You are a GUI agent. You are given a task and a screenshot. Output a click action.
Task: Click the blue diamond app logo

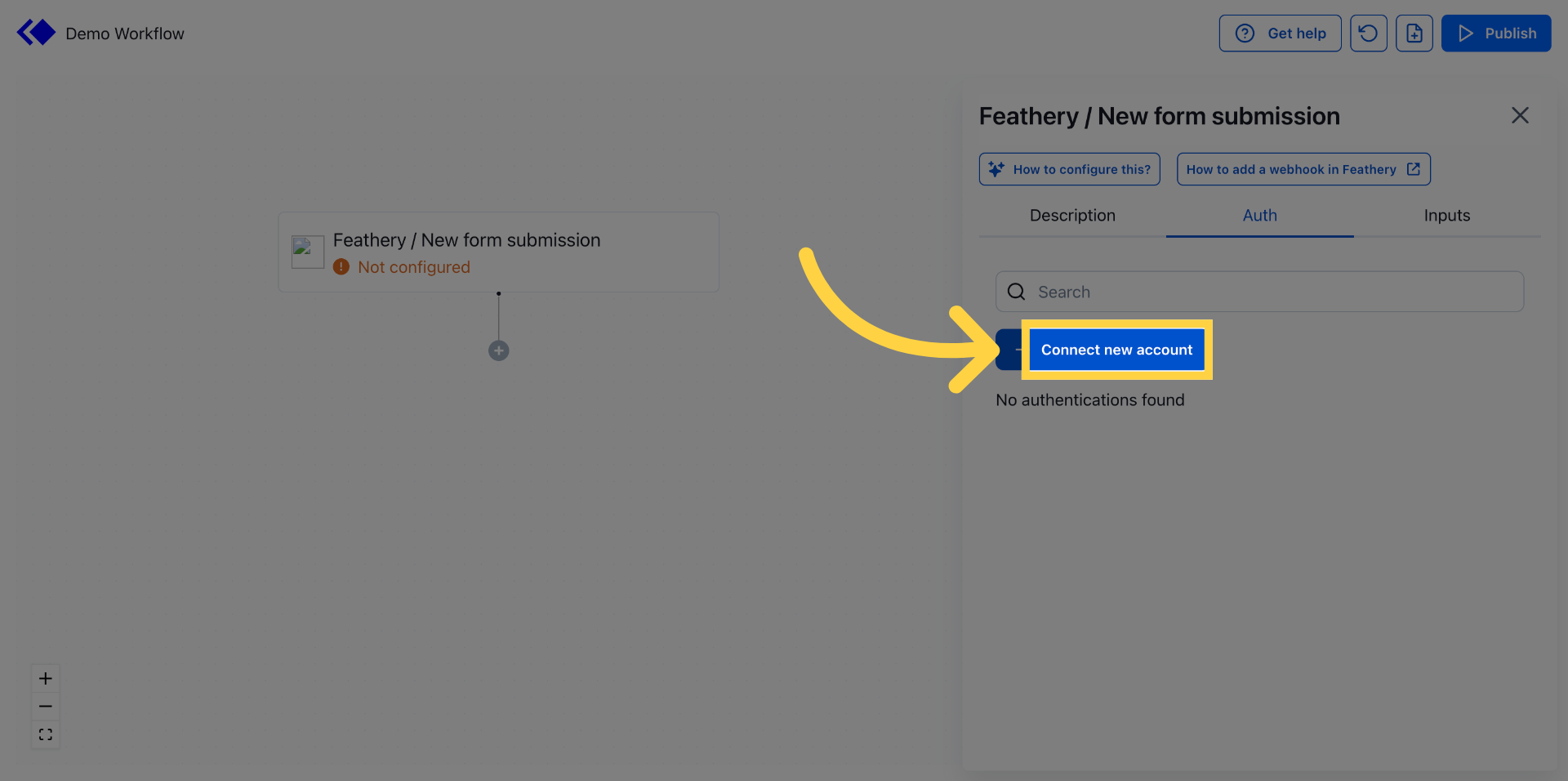point(35,32)
